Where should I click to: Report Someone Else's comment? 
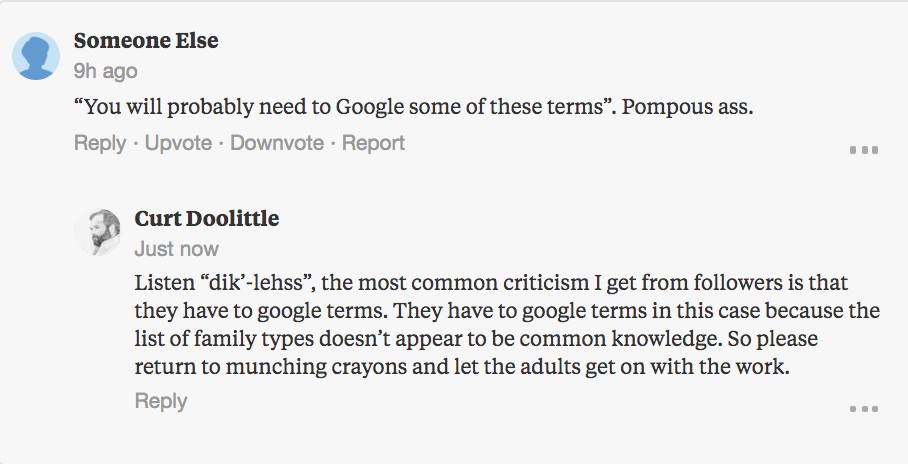[x=373, y=143]
